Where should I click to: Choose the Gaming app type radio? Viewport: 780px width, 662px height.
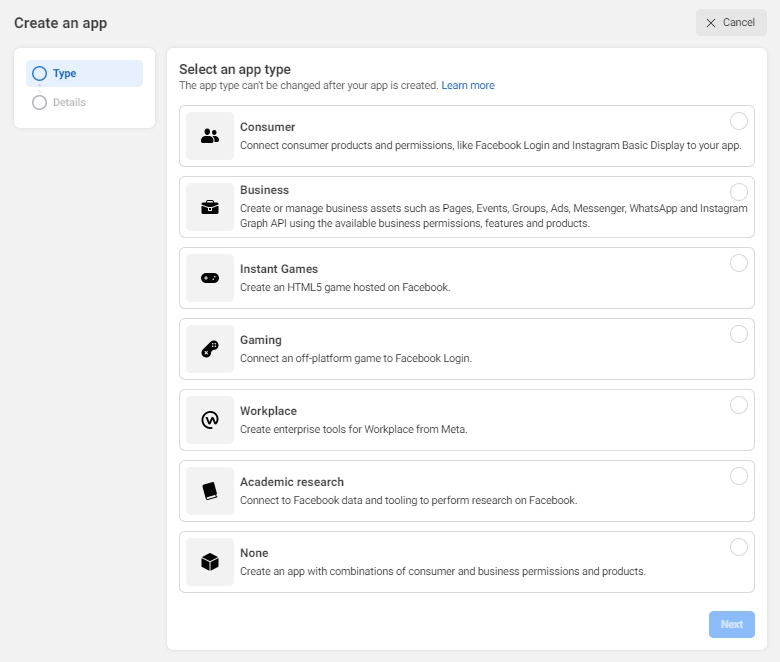[739, 334]
